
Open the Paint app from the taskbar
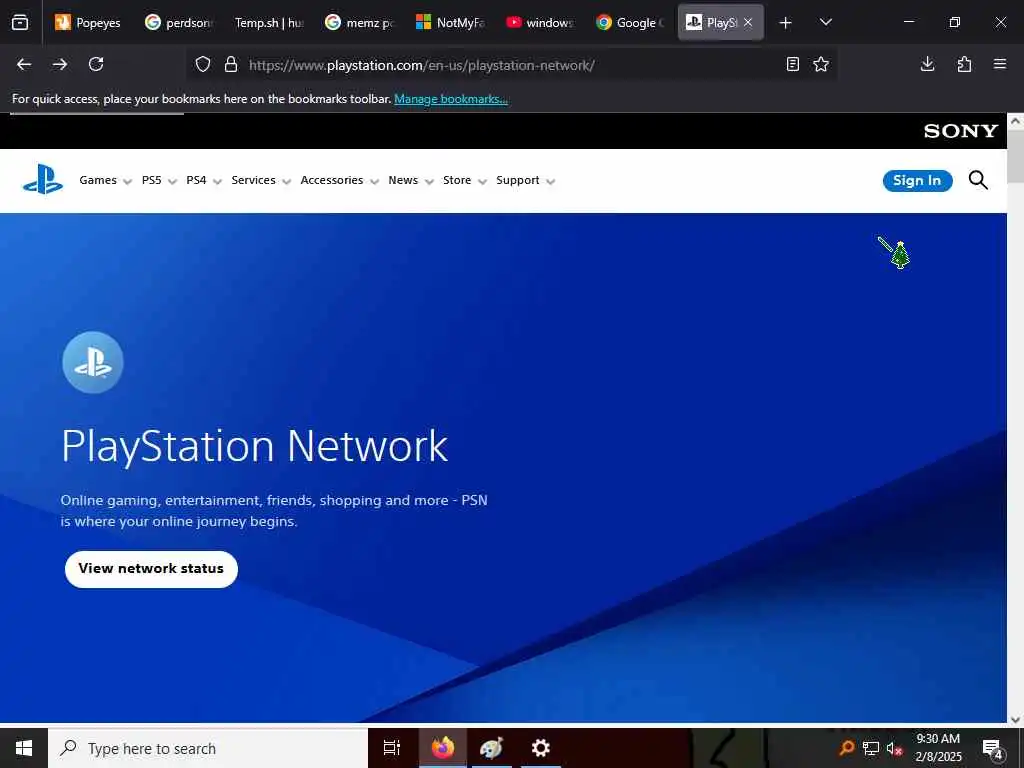(x=491, y=748)
